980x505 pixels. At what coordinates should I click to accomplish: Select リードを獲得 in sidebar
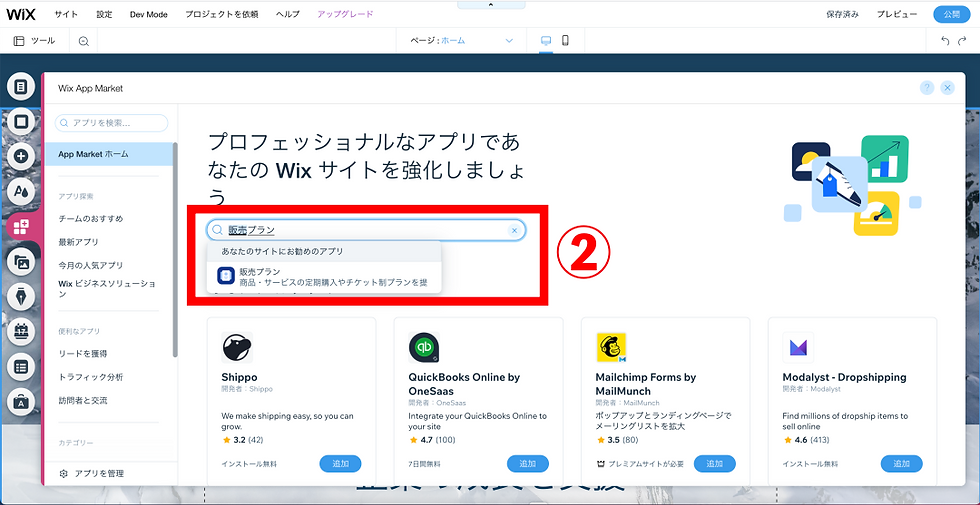(x=82, y=354)
